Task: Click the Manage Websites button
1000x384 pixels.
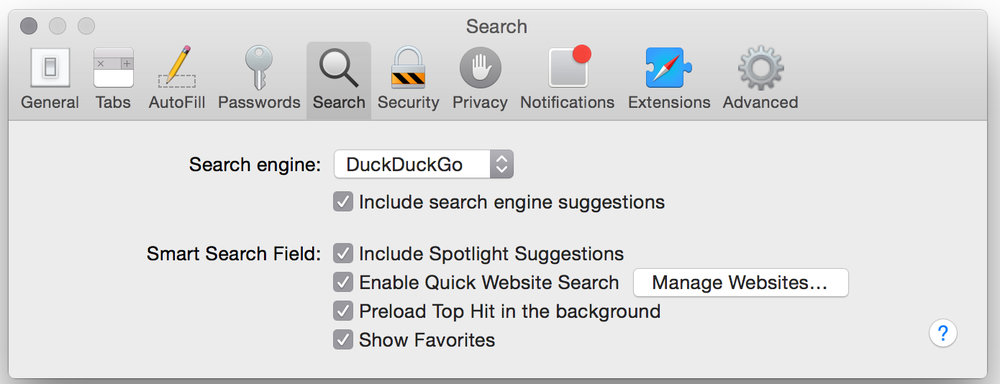Action: (740, 283)
